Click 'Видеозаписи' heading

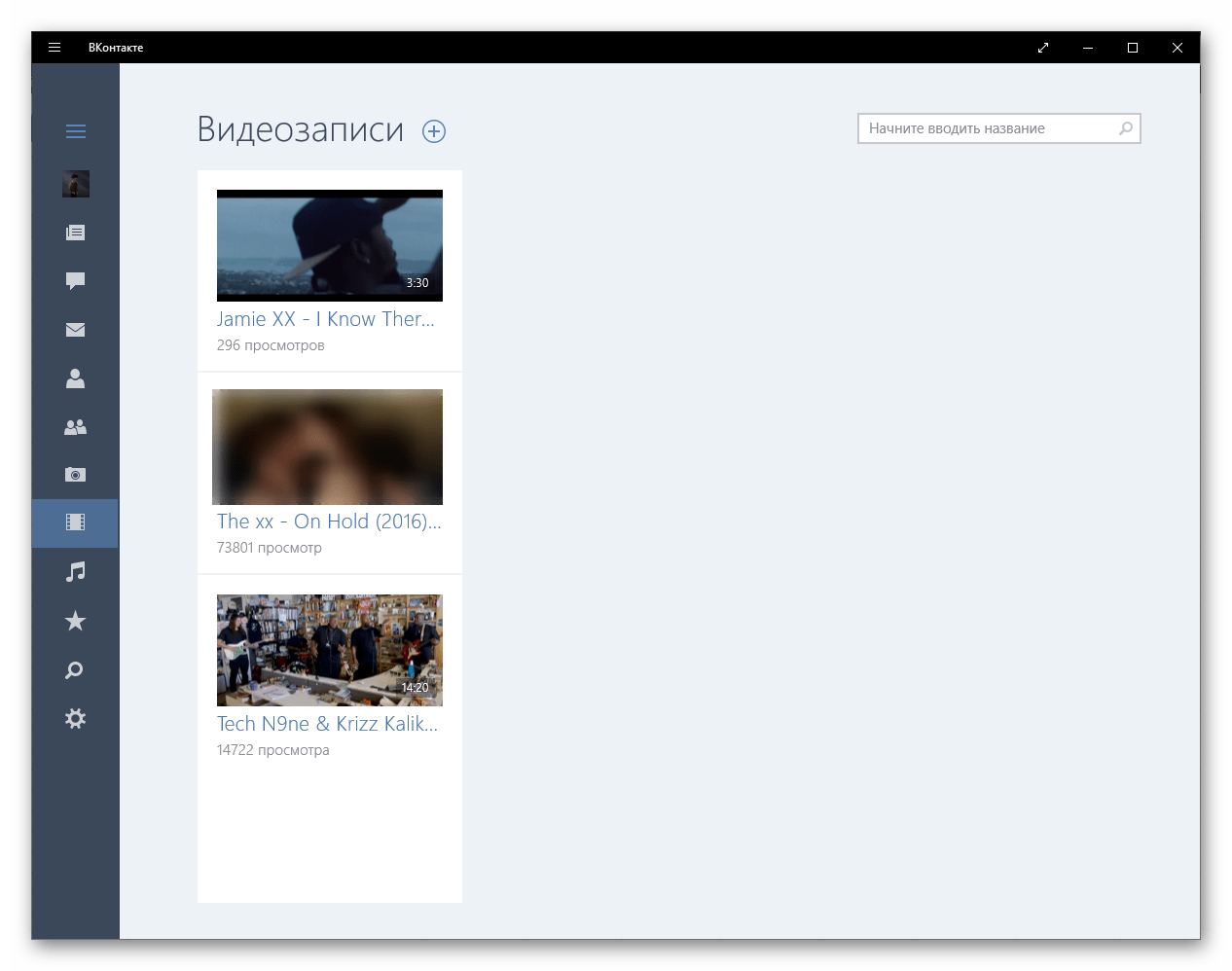[301, 129]
